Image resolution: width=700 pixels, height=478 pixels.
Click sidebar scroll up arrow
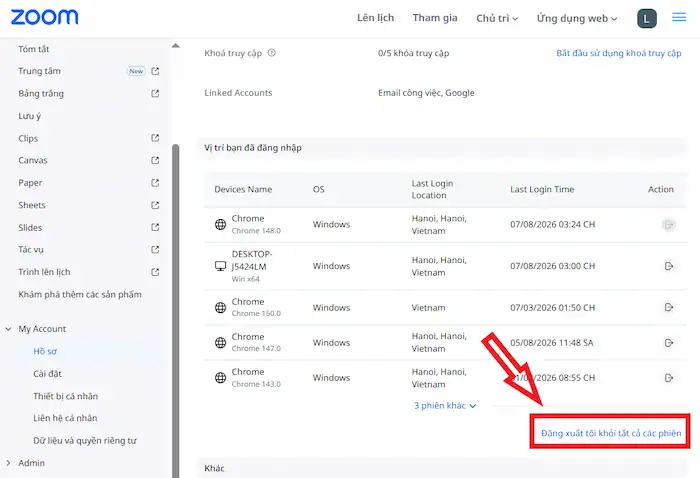[175, 46]
